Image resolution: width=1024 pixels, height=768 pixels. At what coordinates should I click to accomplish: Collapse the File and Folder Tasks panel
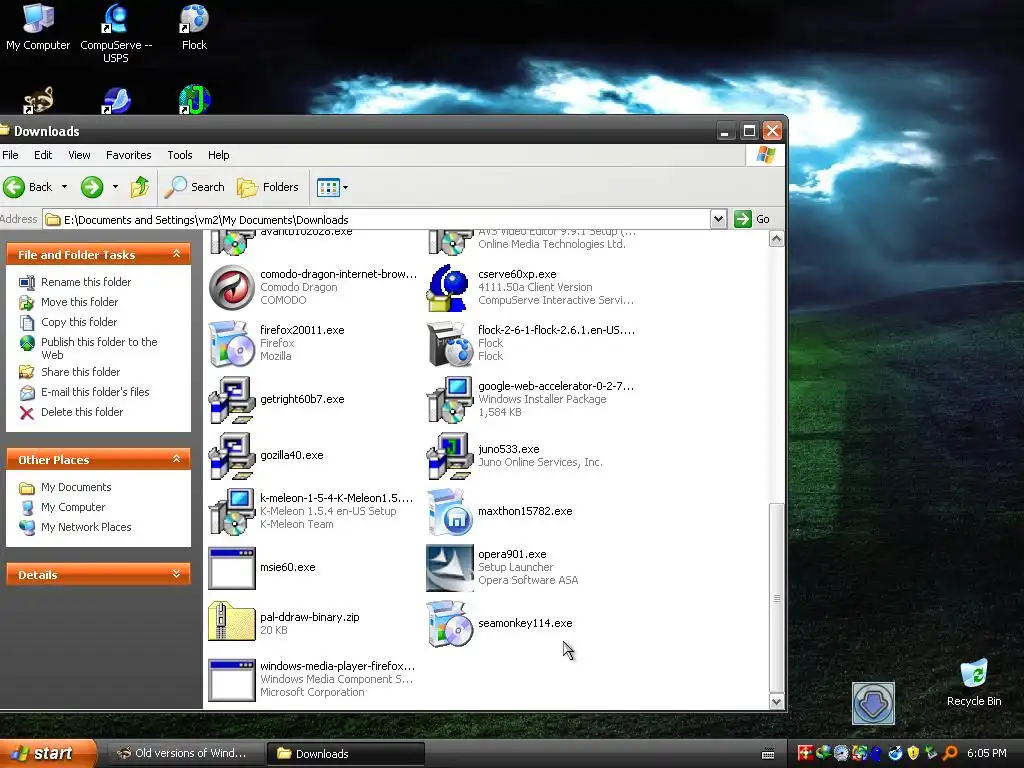point(176,254)
